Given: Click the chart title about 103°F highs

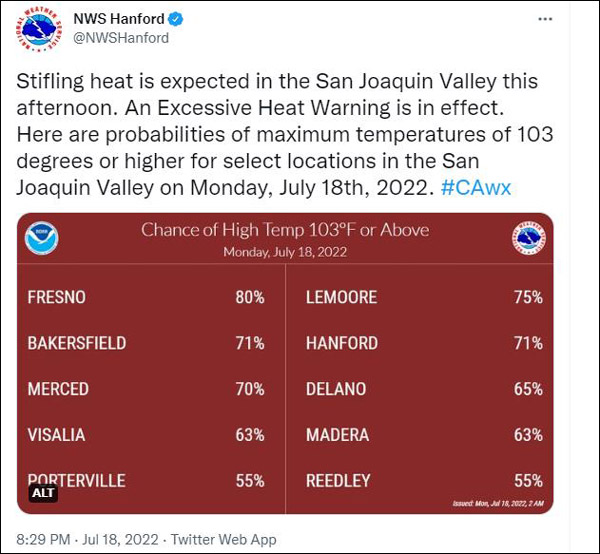Looking at the screenshot, I should coord(285,230).
